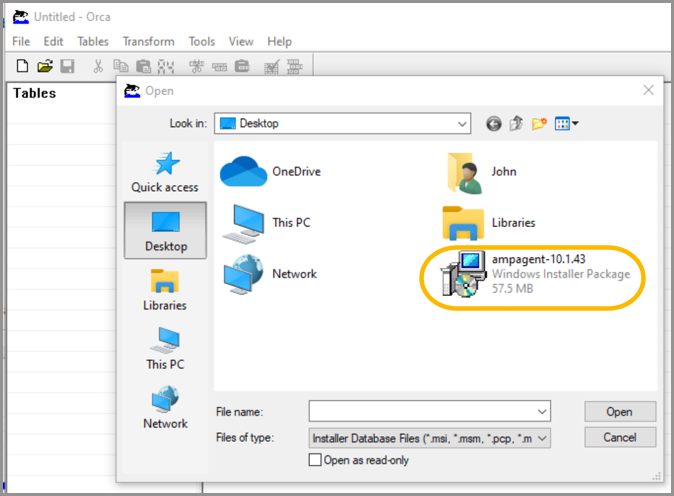Go back using the dialog's back arrow
674x496 pixels.
pyautogui.click(x=493, y=124)
